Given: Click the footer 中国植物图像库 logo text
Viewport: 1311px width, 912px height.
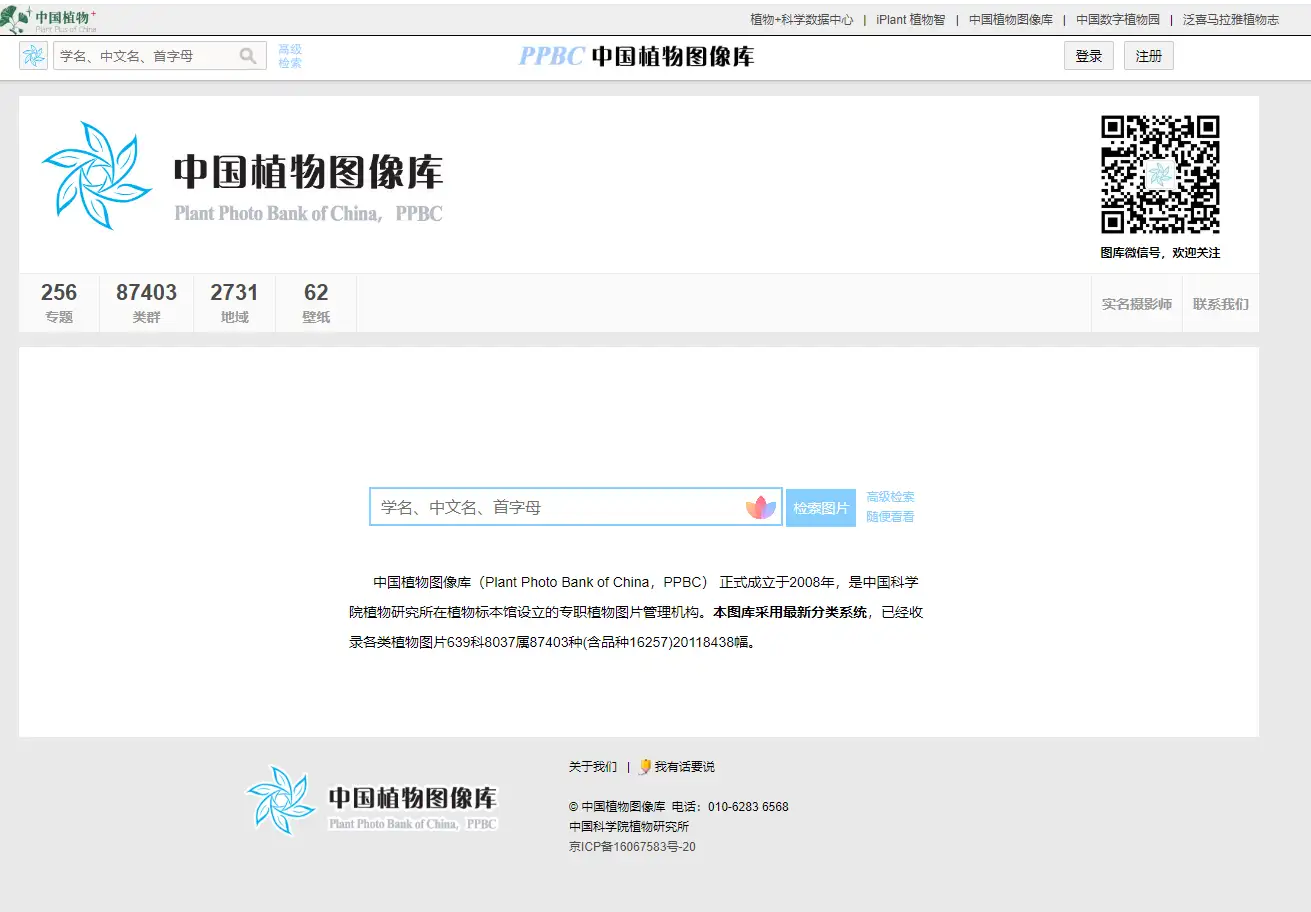Looking at the screenshot, I should pos(413,798).
